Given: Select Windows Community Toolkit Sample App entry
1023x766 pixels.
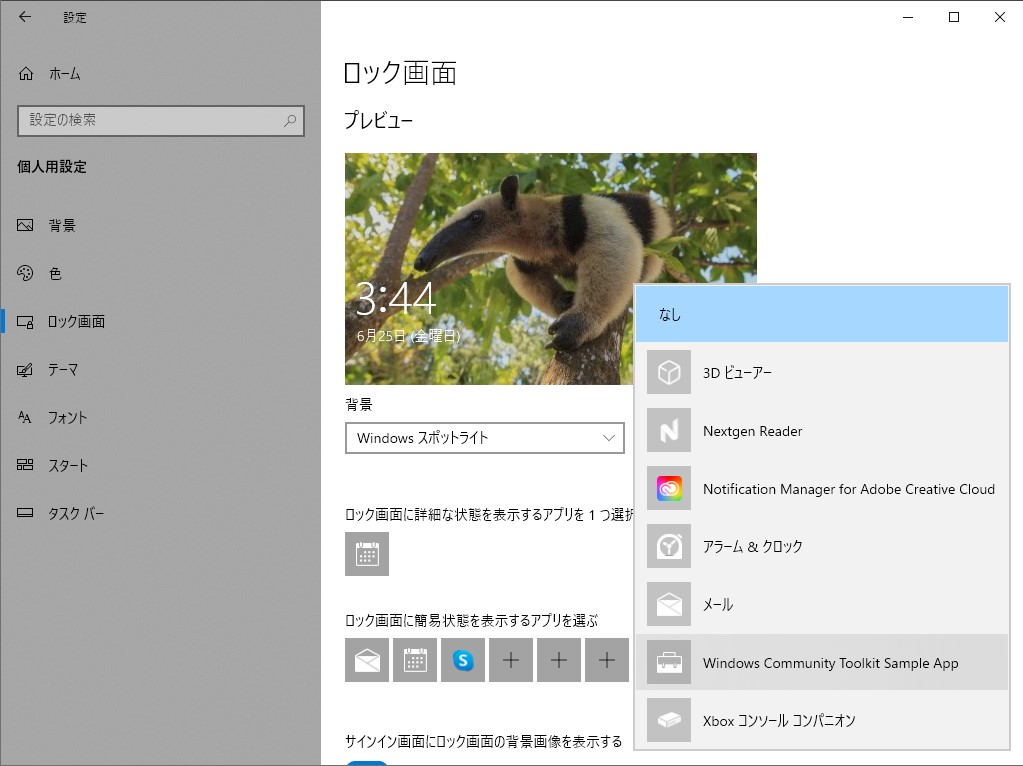Looking at the screenshot, I should tap(822, 662).
